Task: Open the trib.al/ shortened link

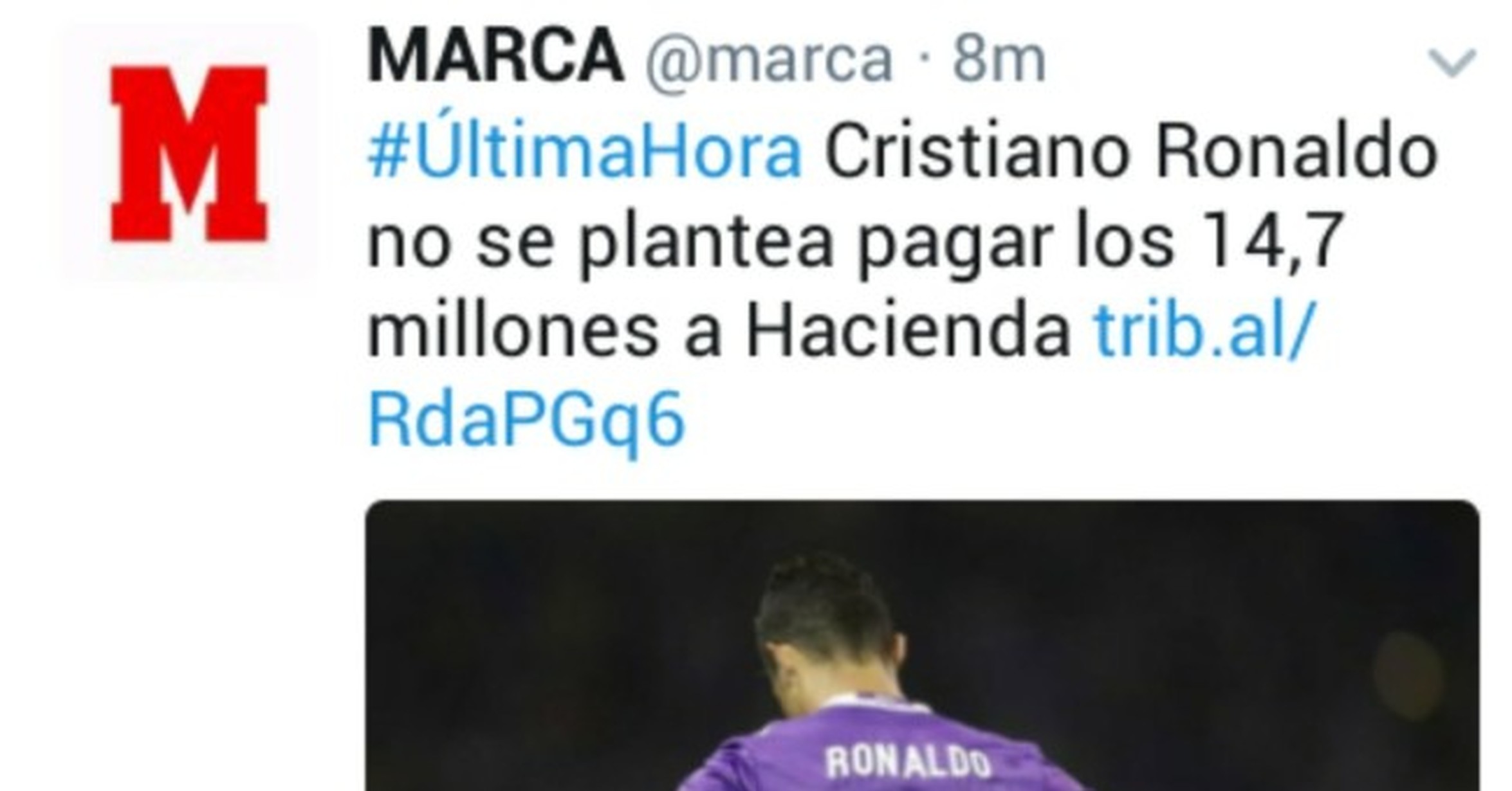Action: pyautogui.click(x=1202, y=332)
